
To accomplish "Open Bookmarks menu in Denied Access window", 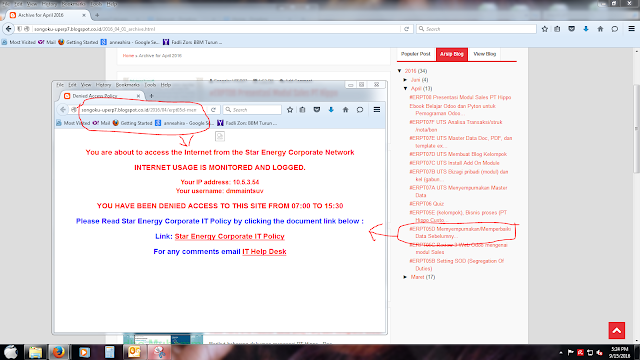I will point(128,85).
